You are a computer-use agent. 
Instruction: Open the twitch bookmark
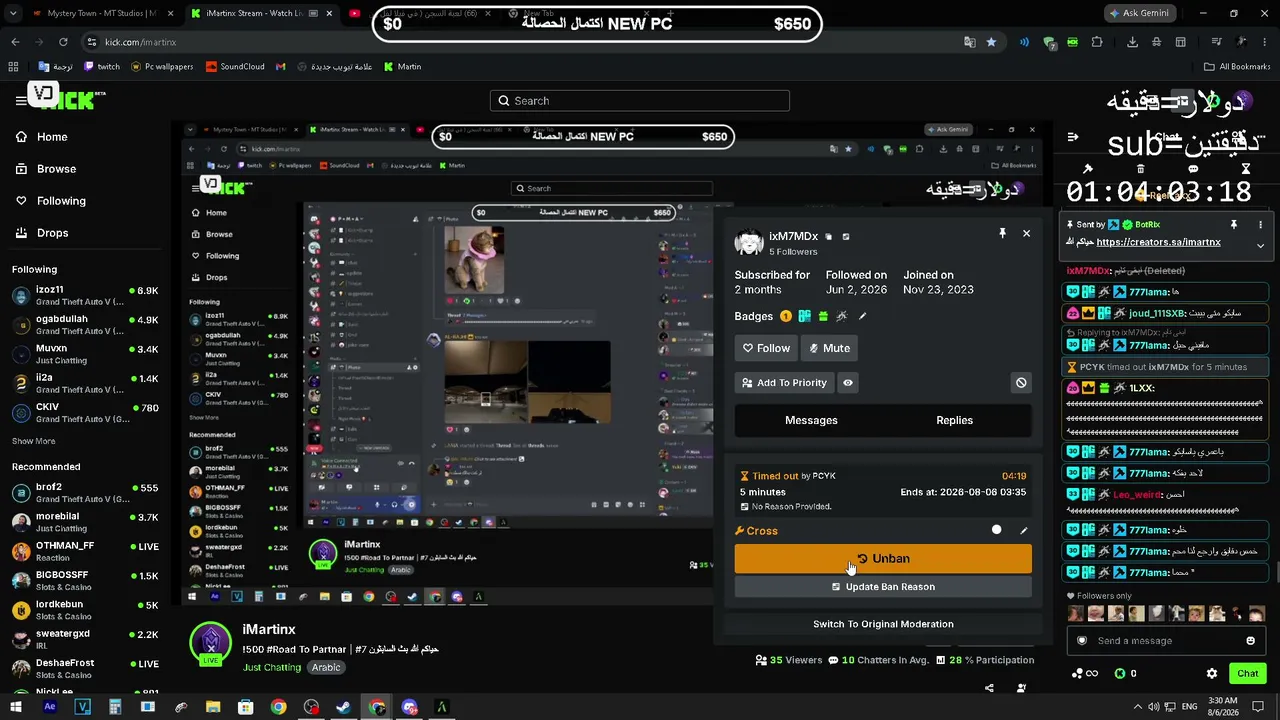[102, 67]
